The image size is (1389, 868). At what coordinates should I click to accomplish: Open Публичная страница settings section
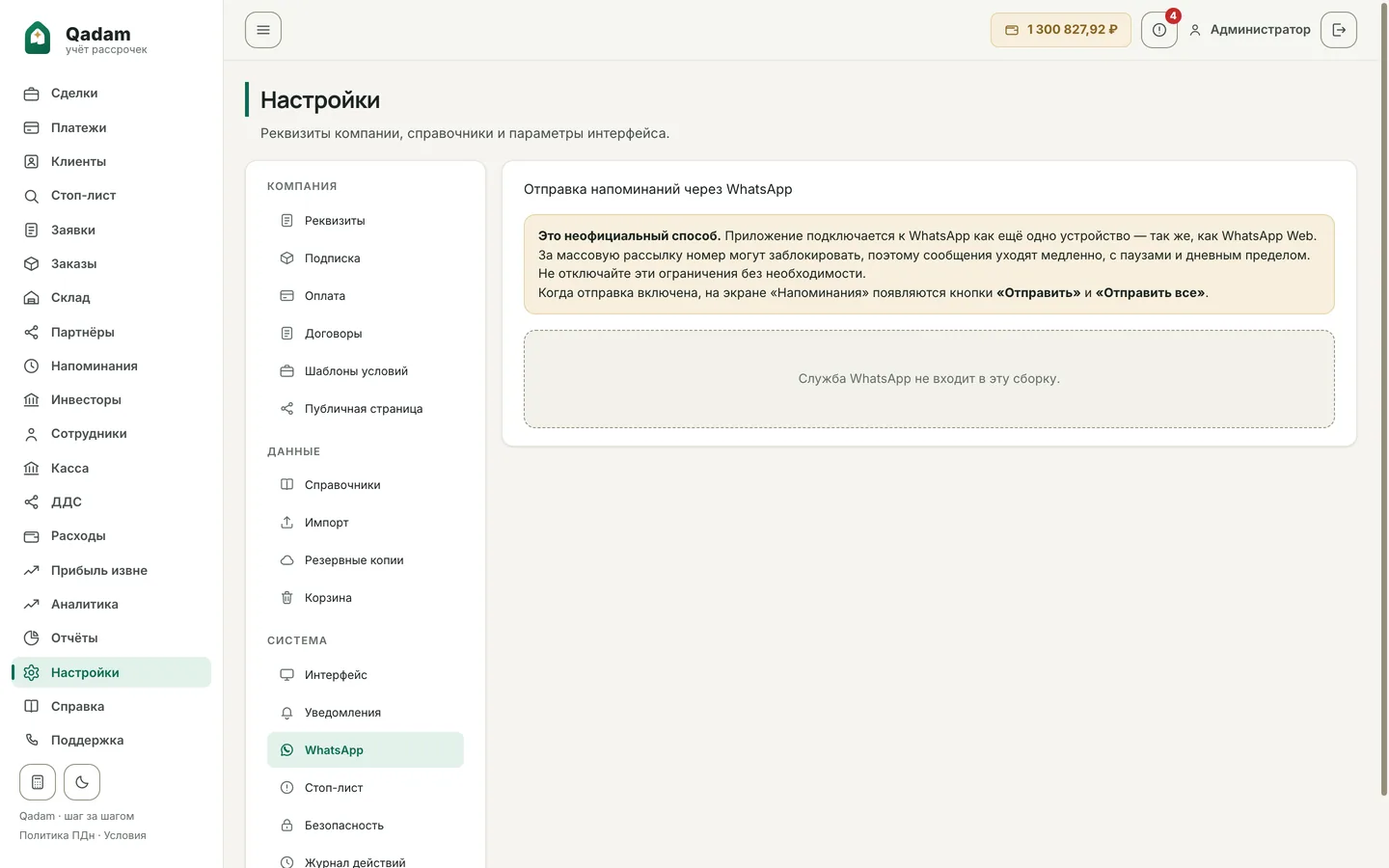coord(366,409)
